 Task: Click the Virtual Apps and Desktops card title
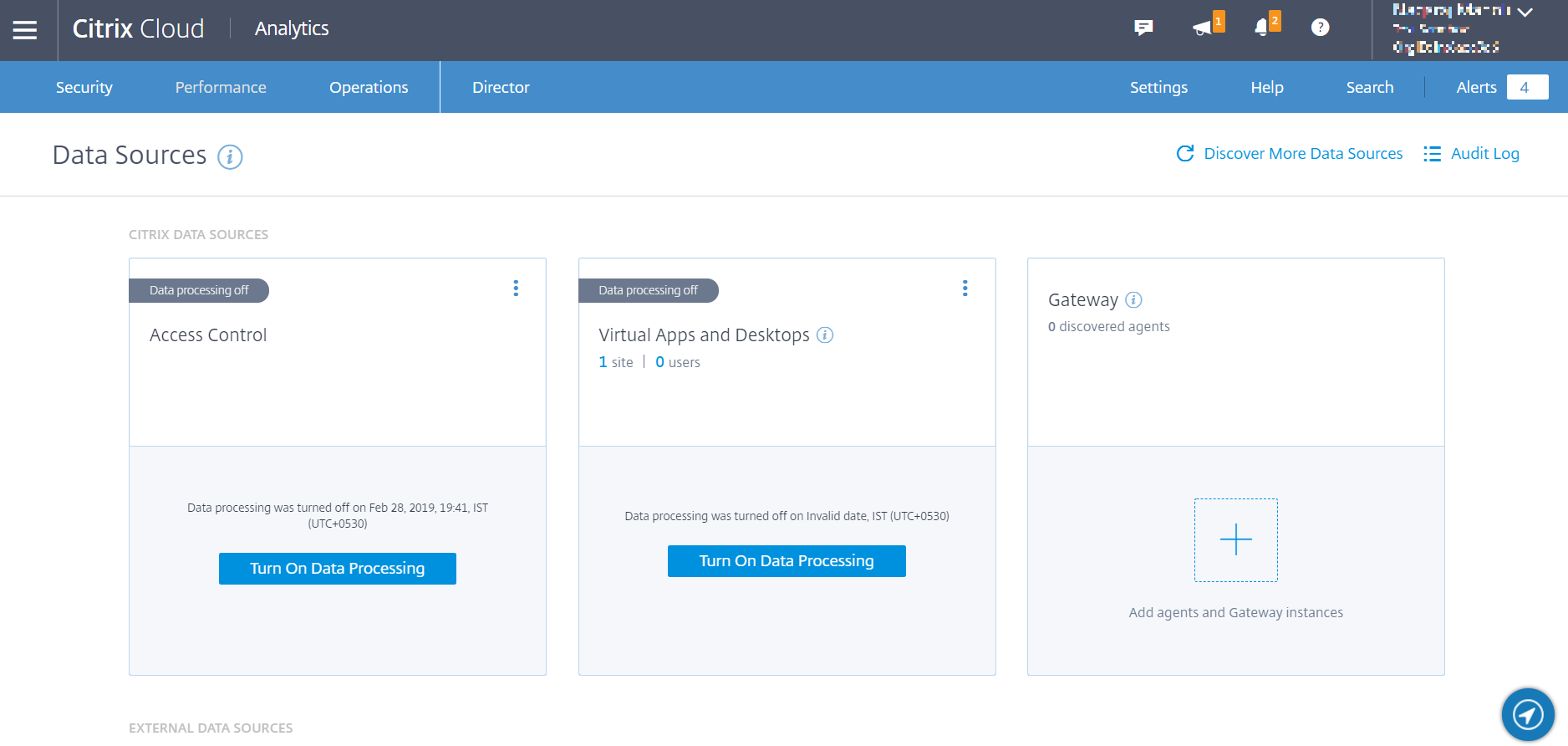point(705,335)
